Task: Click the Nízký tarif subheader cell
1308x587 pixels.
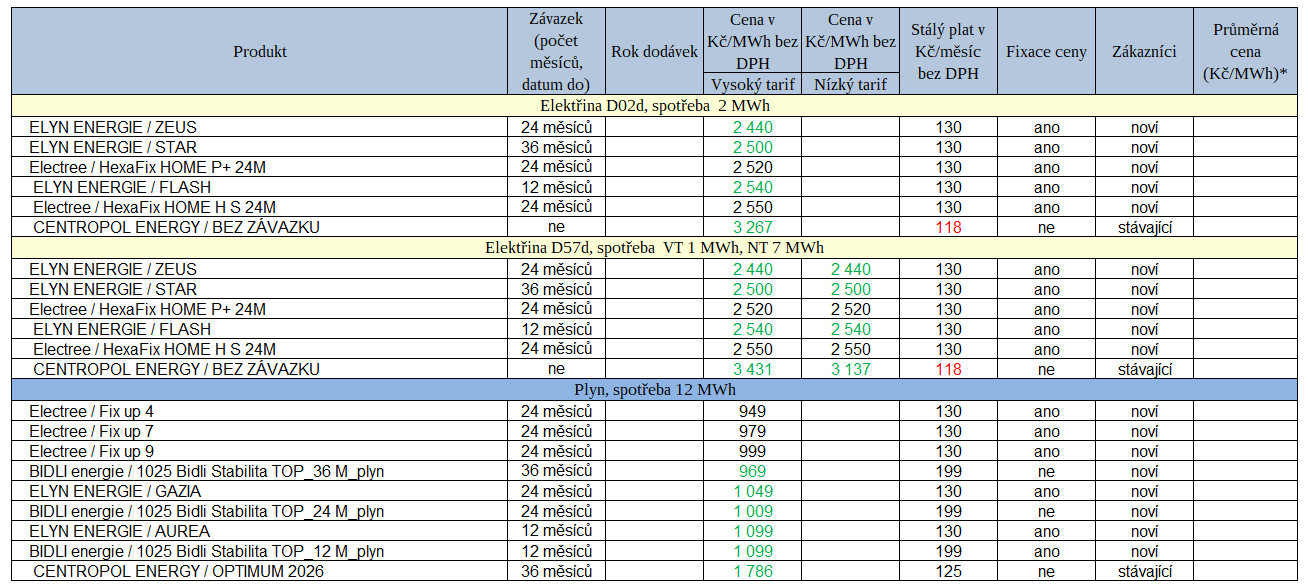Action: 850,85
